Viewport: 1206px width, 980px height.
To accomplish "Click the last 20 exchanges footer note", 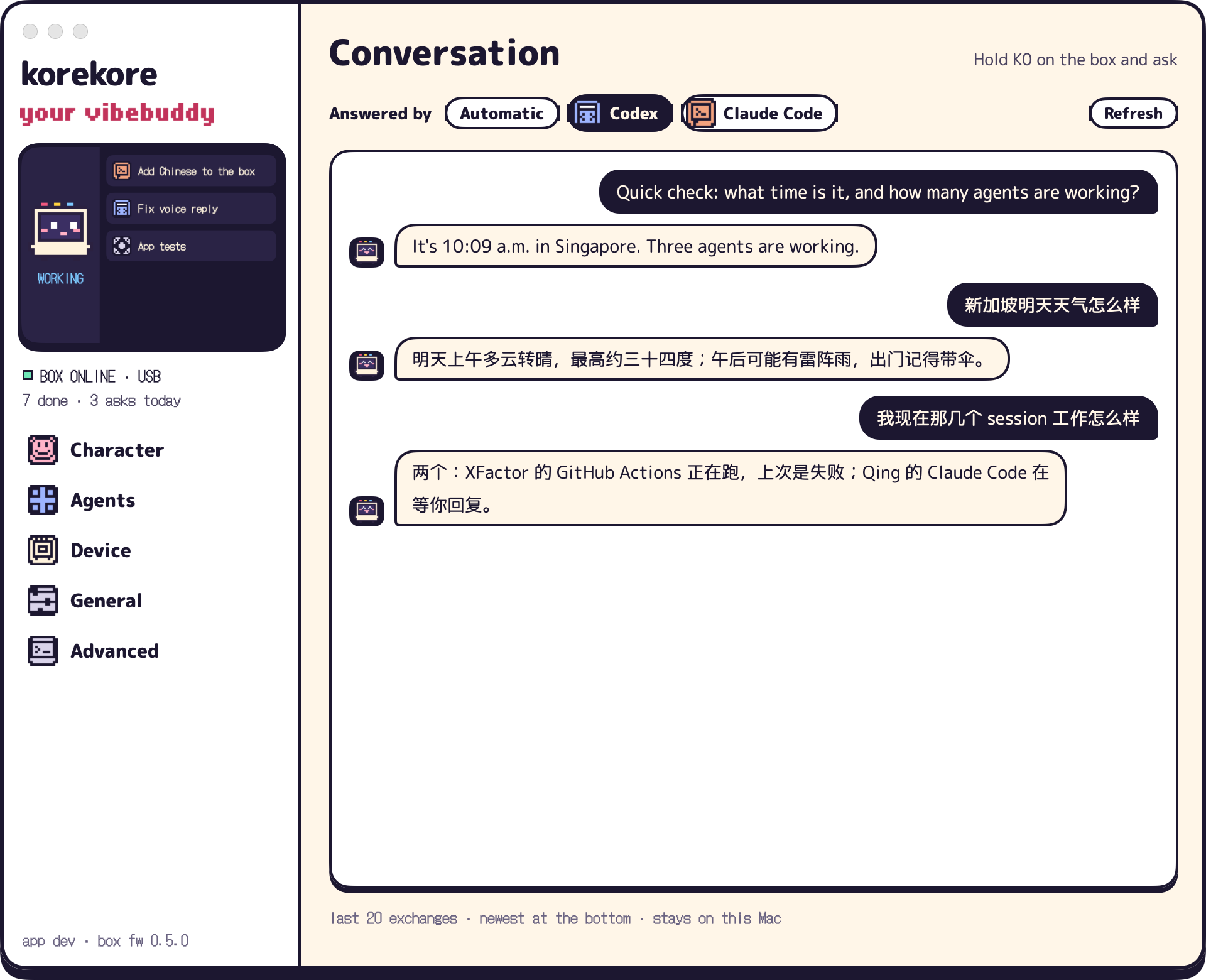I will click(556, 918).
